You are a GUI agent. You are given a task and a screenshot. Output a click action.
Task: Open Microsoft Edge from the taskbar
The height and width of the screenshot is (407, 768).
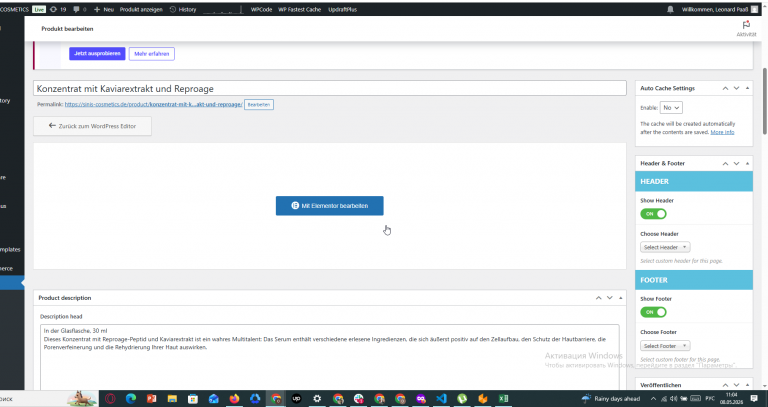131,399
